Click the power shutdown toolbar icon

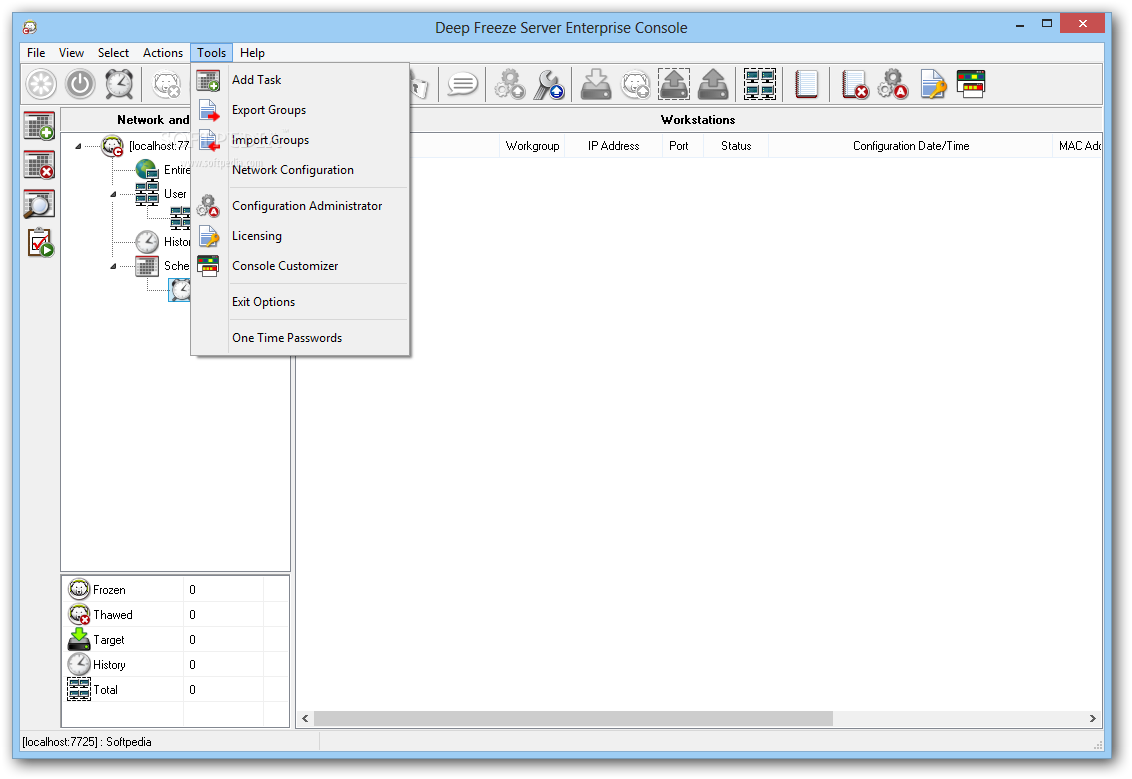pos(80,84)
